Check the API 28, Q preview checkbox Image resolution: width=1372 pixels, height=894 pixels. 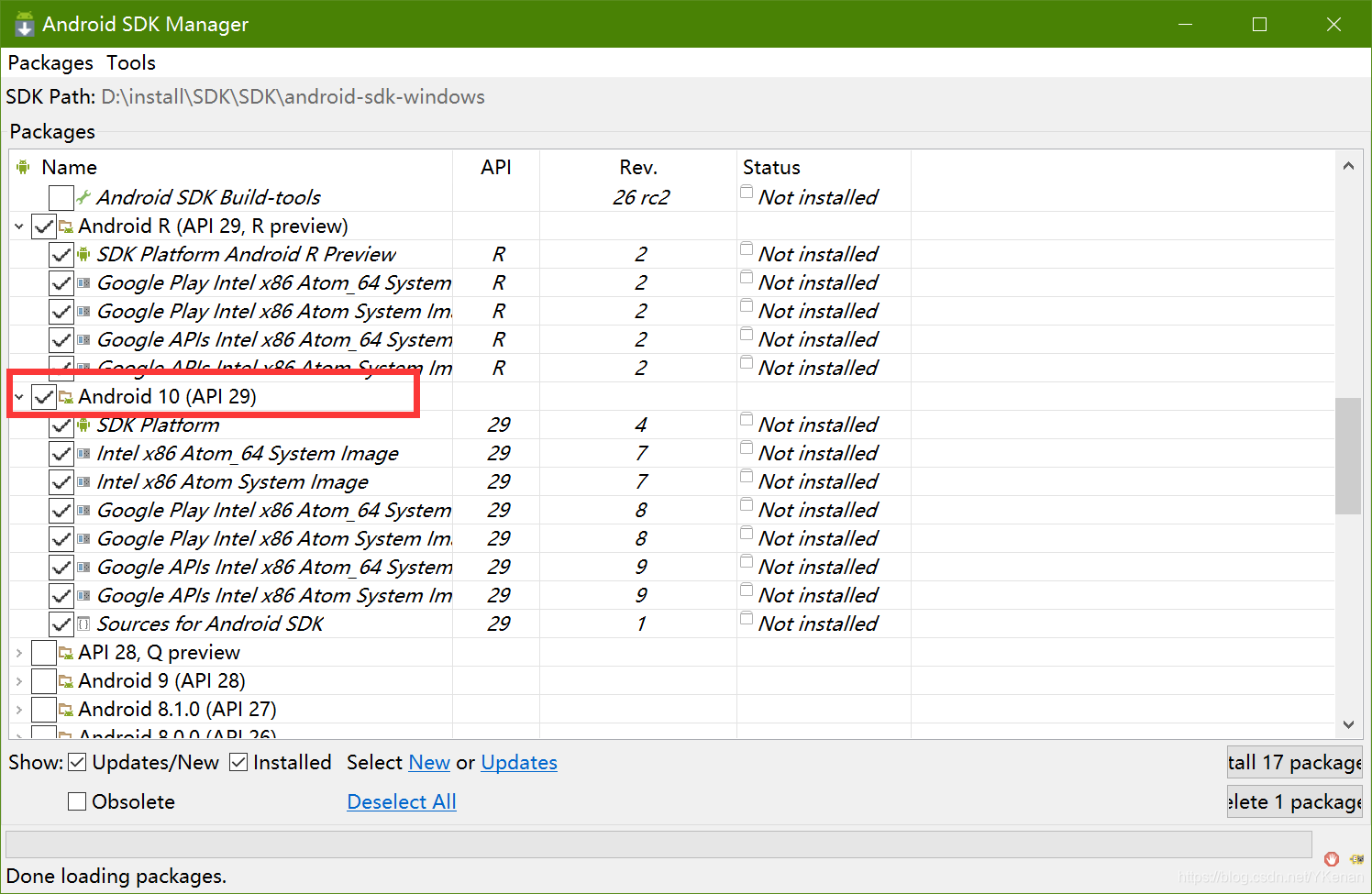[43, 652]
